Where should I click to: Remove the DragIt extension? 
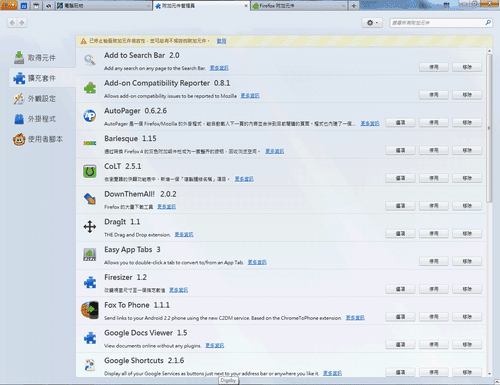coord(467,234)
